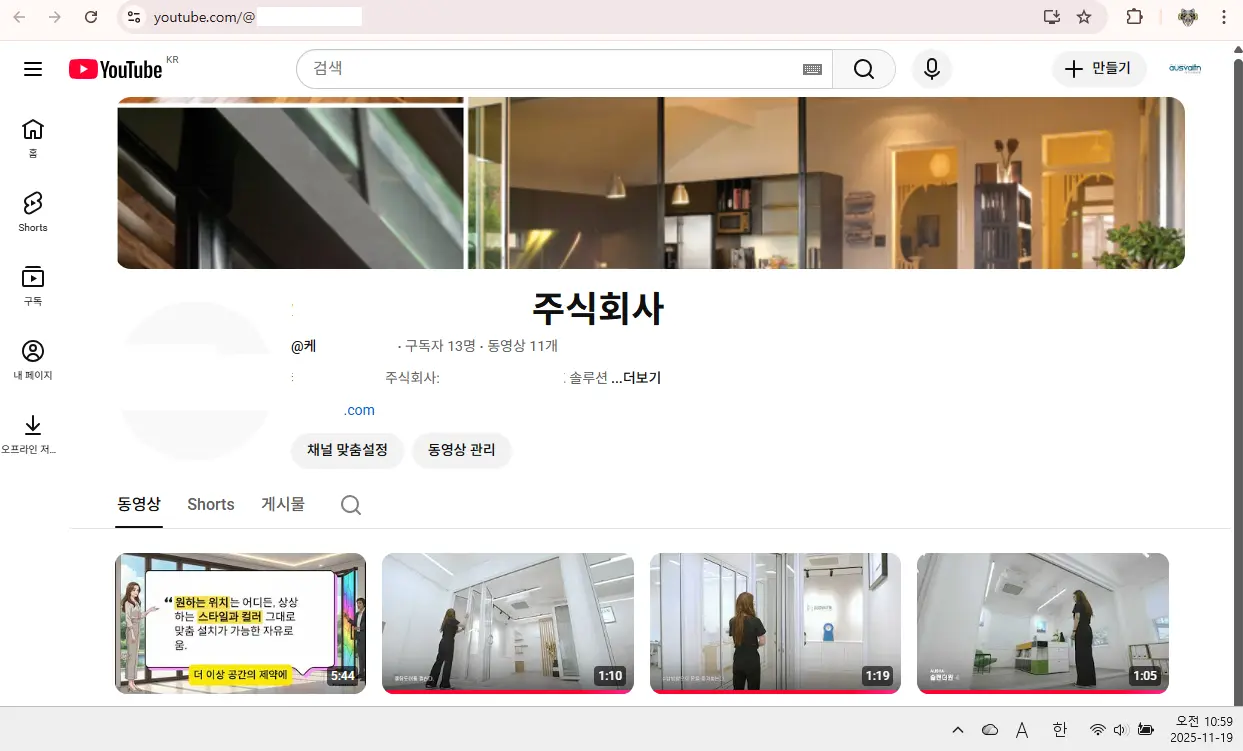The width and height of the screenshot is (1243, 751).
Task: Open the on-screen keyboard in the search bar
Action: click(x=812, y=69)
